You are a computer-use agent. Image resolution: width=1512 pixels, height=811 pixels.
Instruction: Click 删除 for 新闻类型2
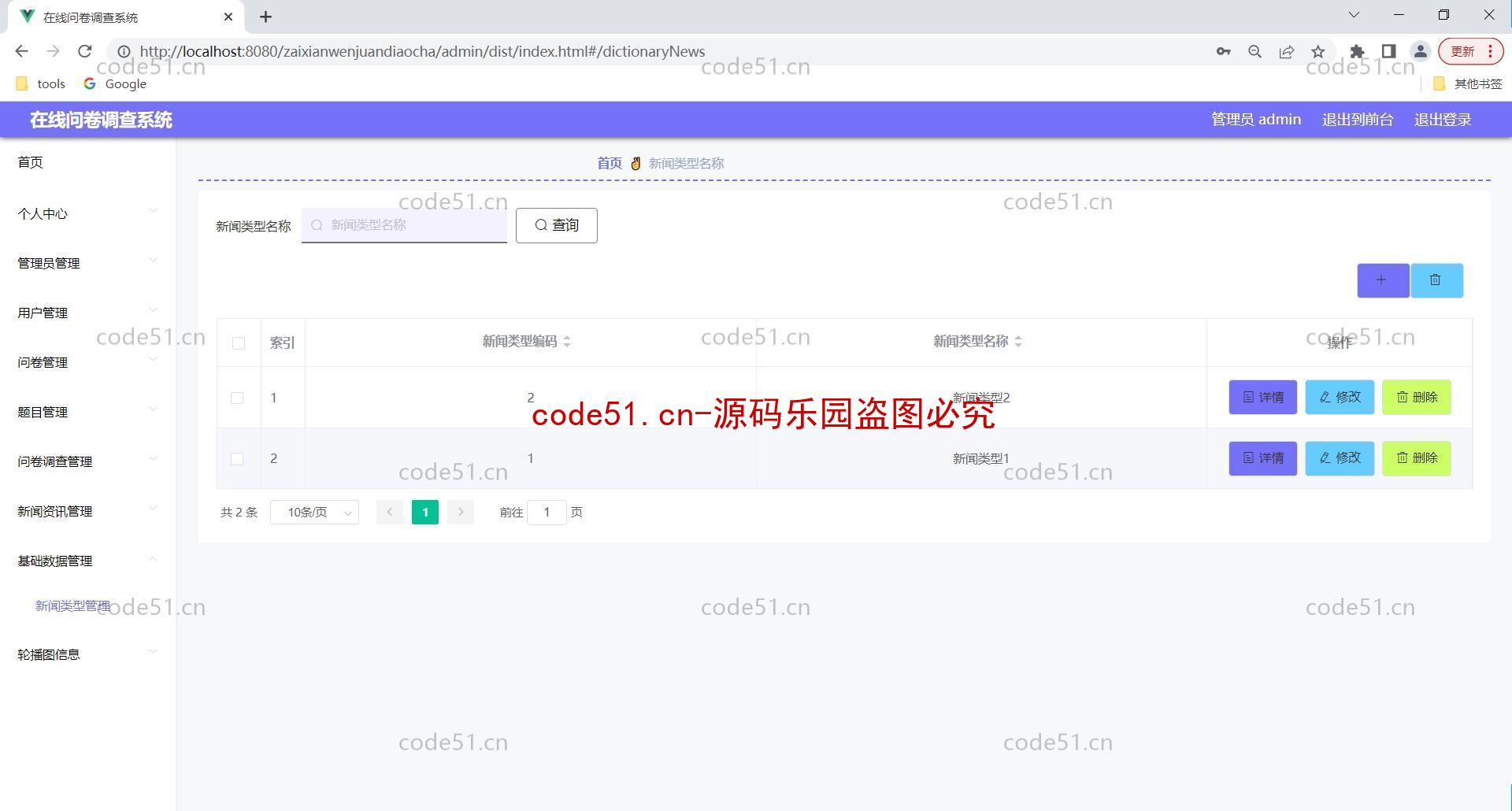[1416, 397]
